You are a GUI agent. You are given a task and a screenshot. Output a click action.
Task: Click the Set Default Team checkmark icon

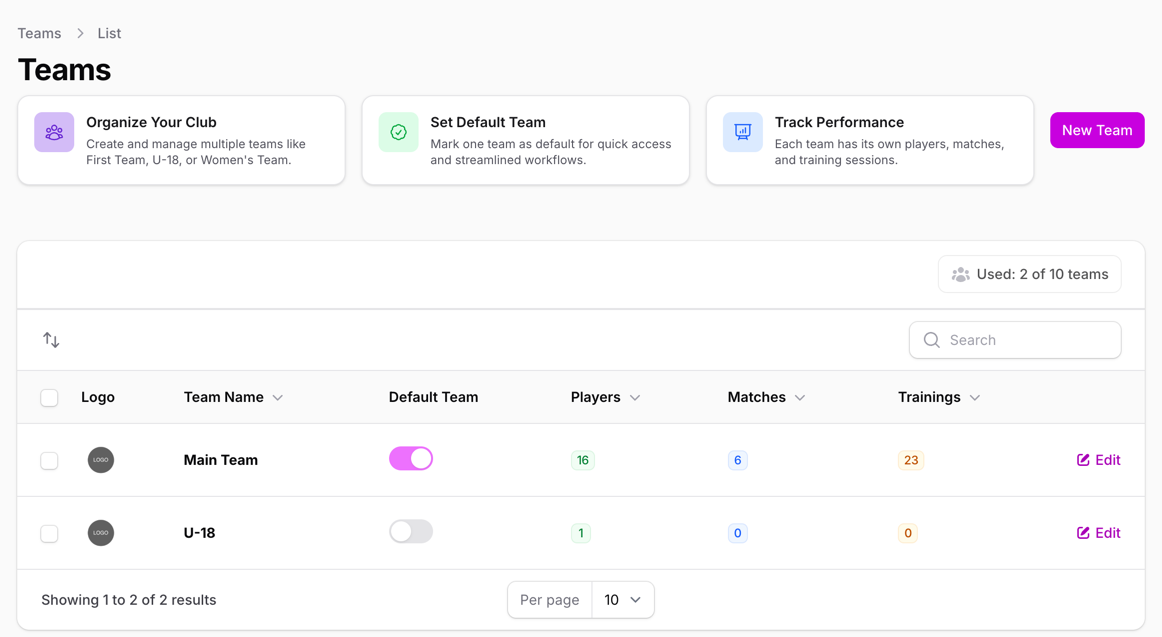pyautogui.click(x=398, y=132)
